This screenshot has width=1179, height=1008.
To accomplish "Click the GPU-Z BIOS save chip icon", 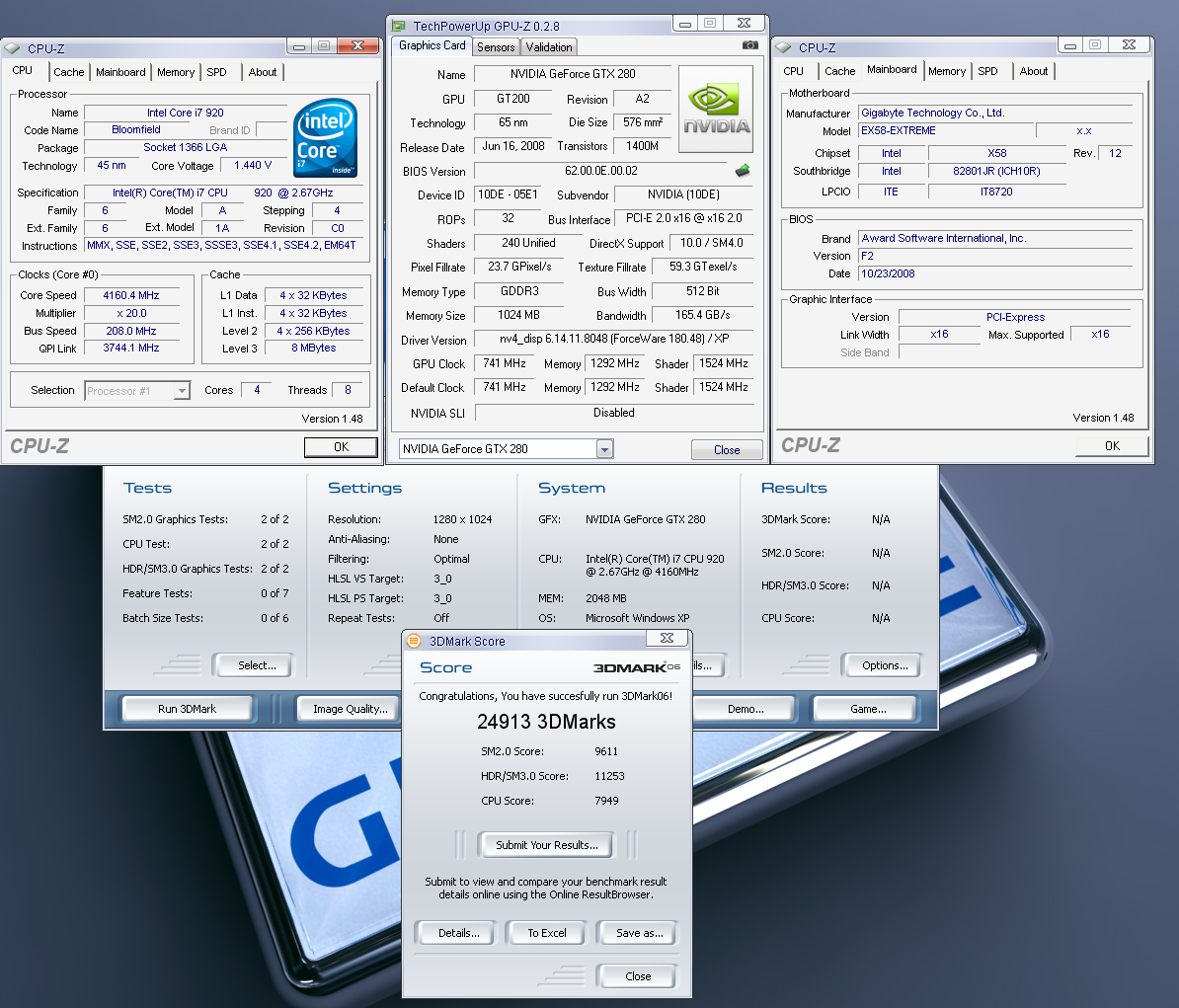I will pos(743,171).
